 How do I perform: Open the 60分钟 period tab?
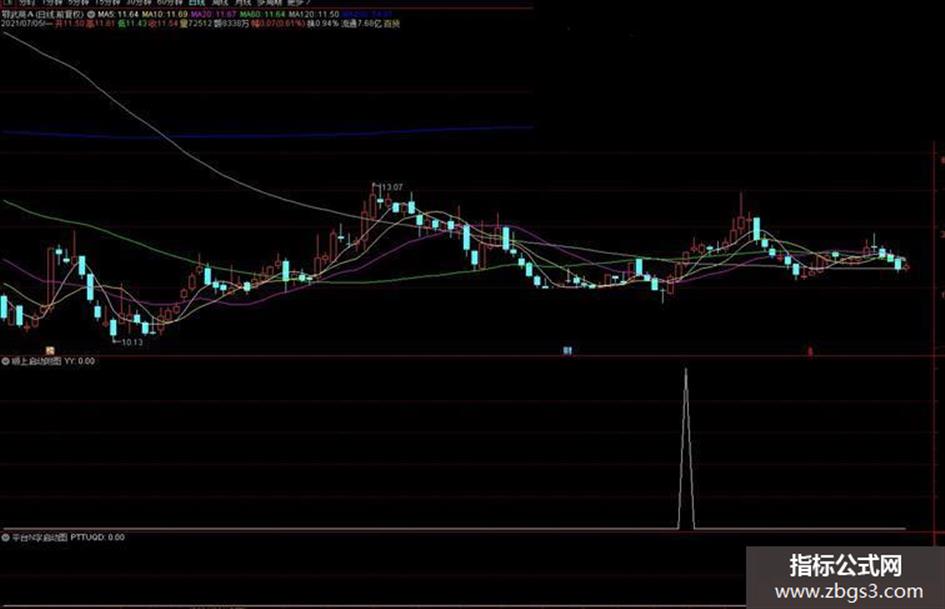169,2
